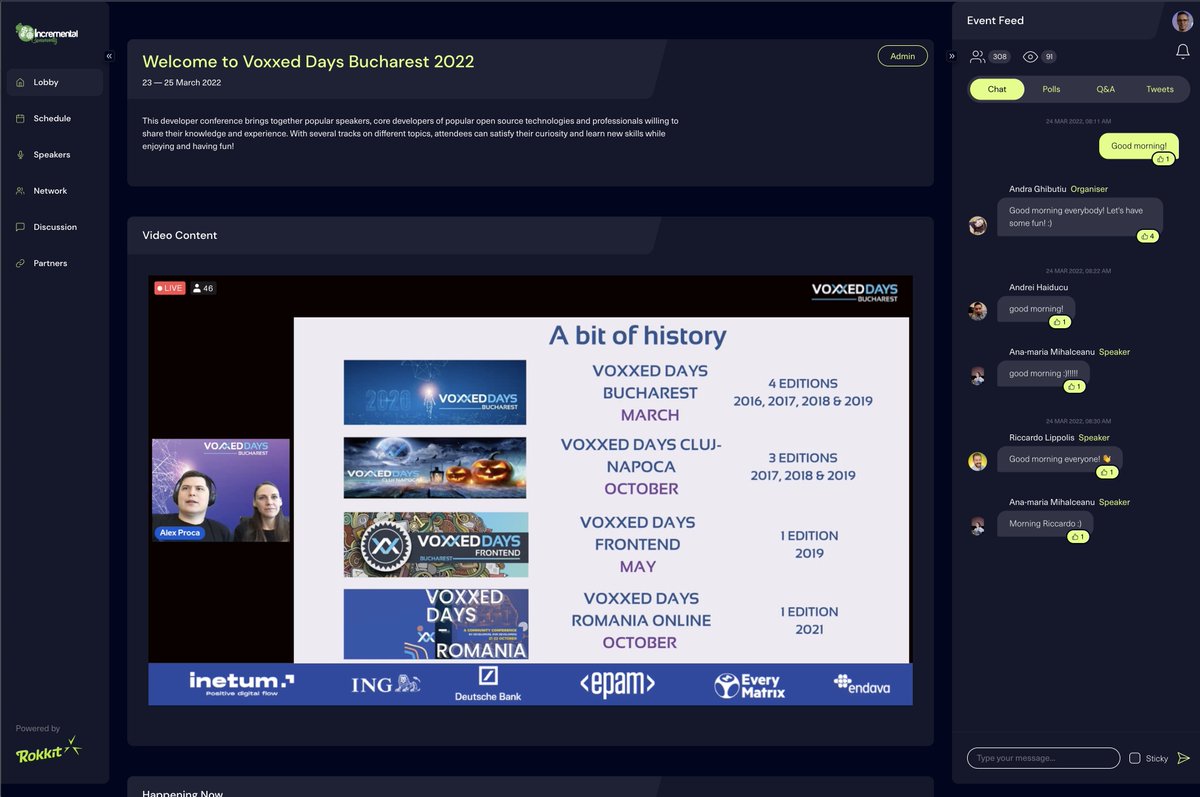
Task: Open the user profile avatar
Action: point(1182,20)
